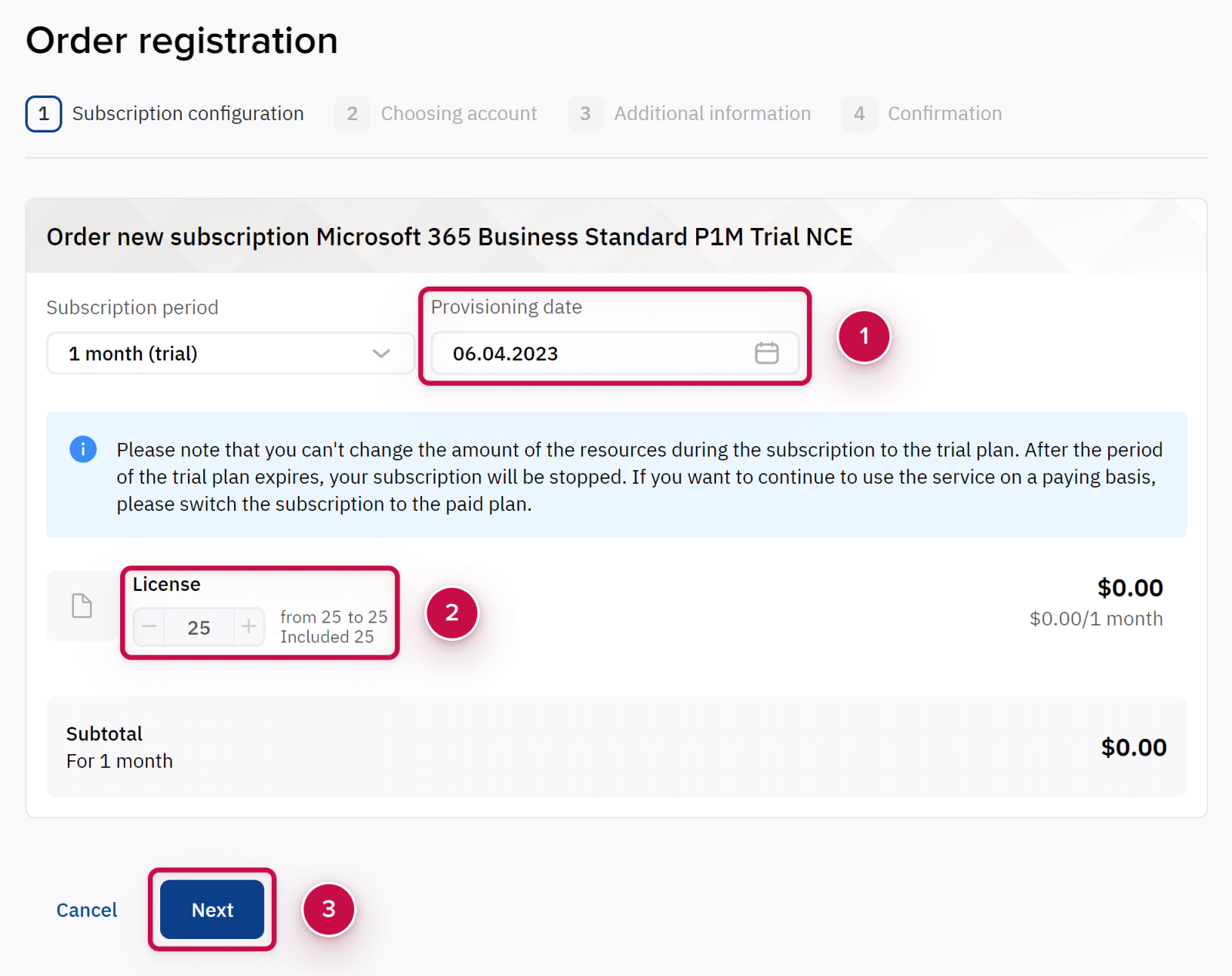Decrease license count with minus button
The image size is (1232, 976).
[x=149, y=627]
